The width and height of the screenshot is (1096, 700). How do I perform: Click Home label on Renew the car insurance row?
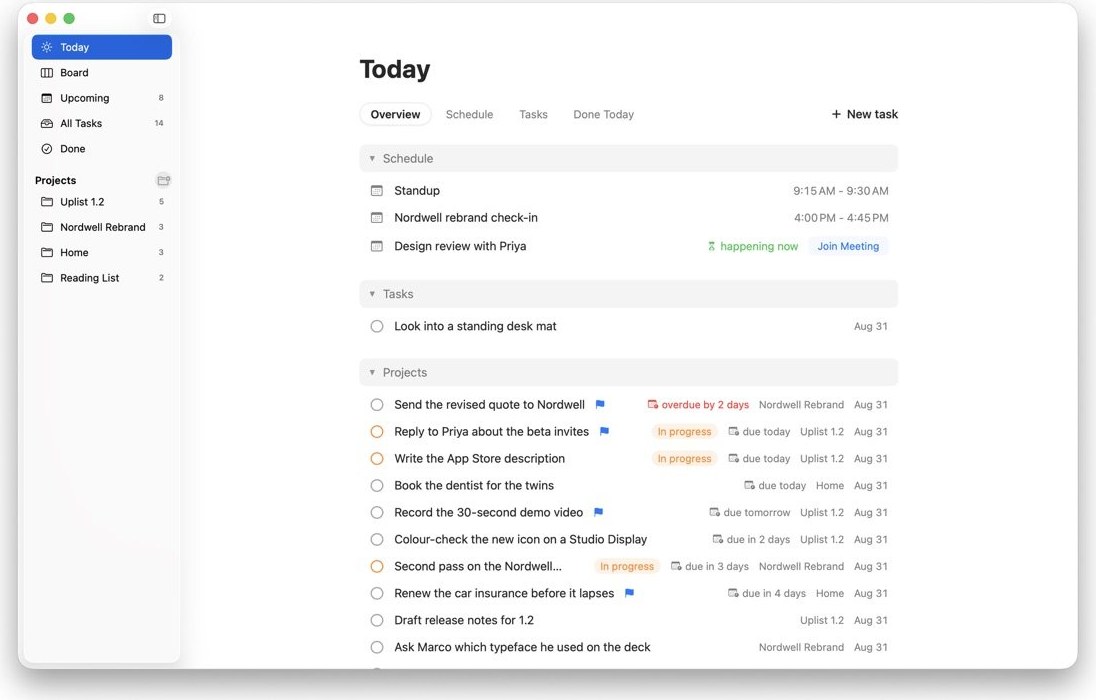pos(830,593)
